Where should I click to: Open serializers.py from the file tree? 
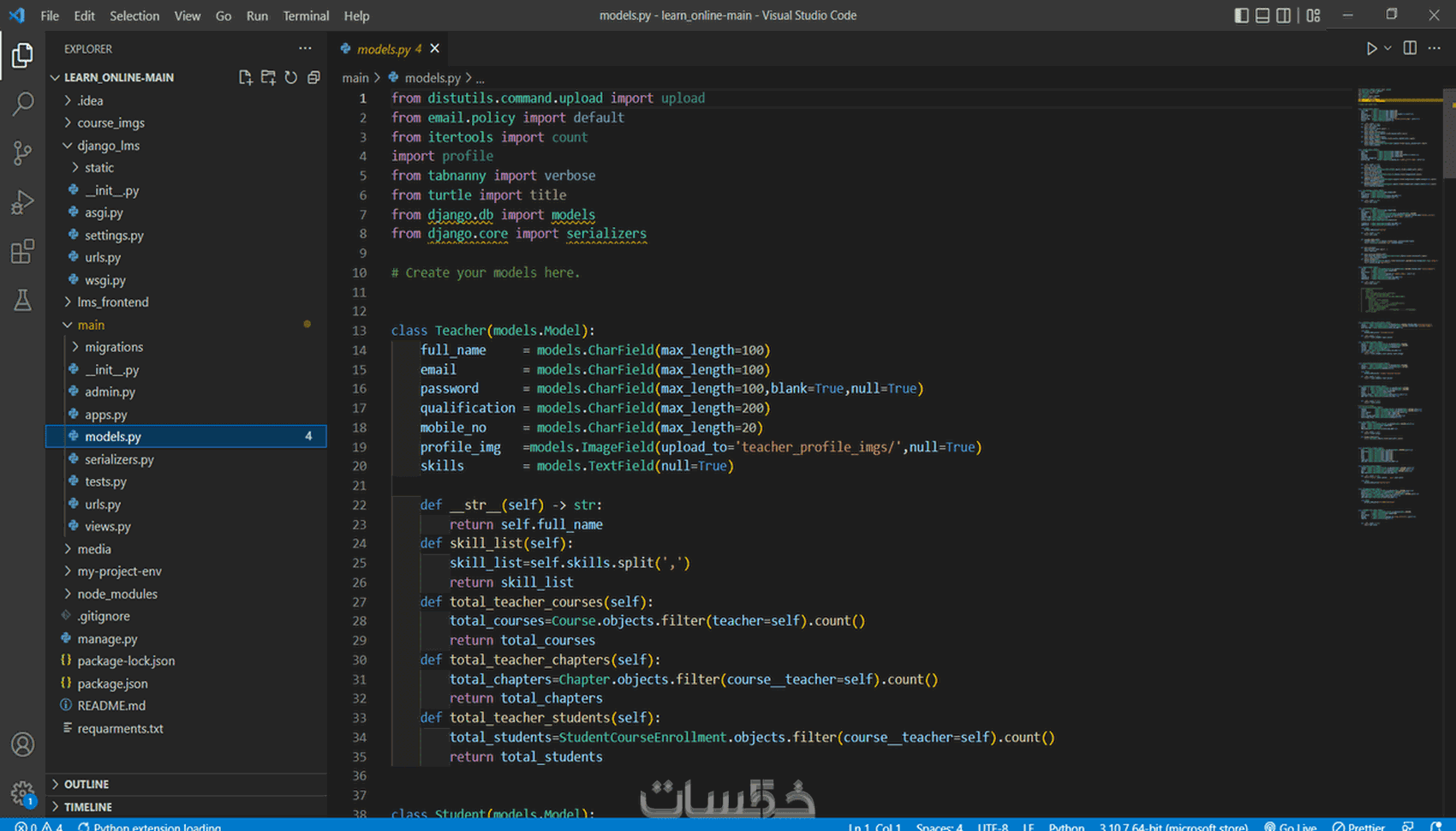pos(119,459)
